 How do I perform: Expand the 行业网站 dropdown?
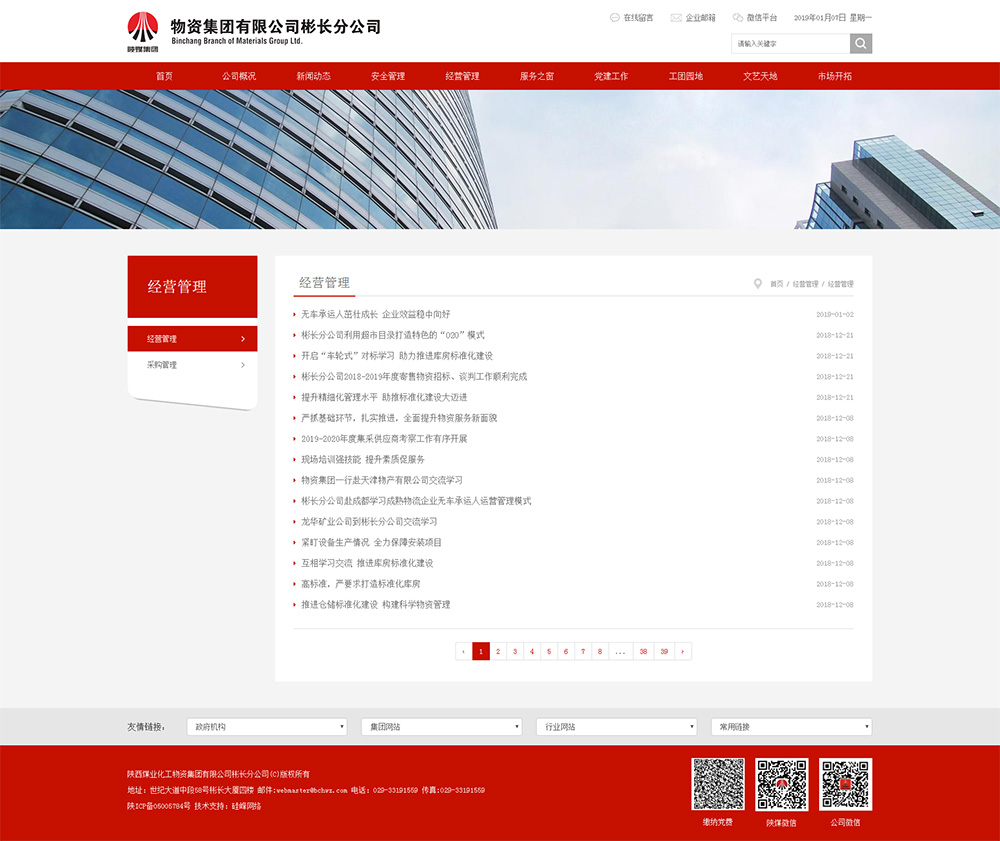(x=616, y=727)
